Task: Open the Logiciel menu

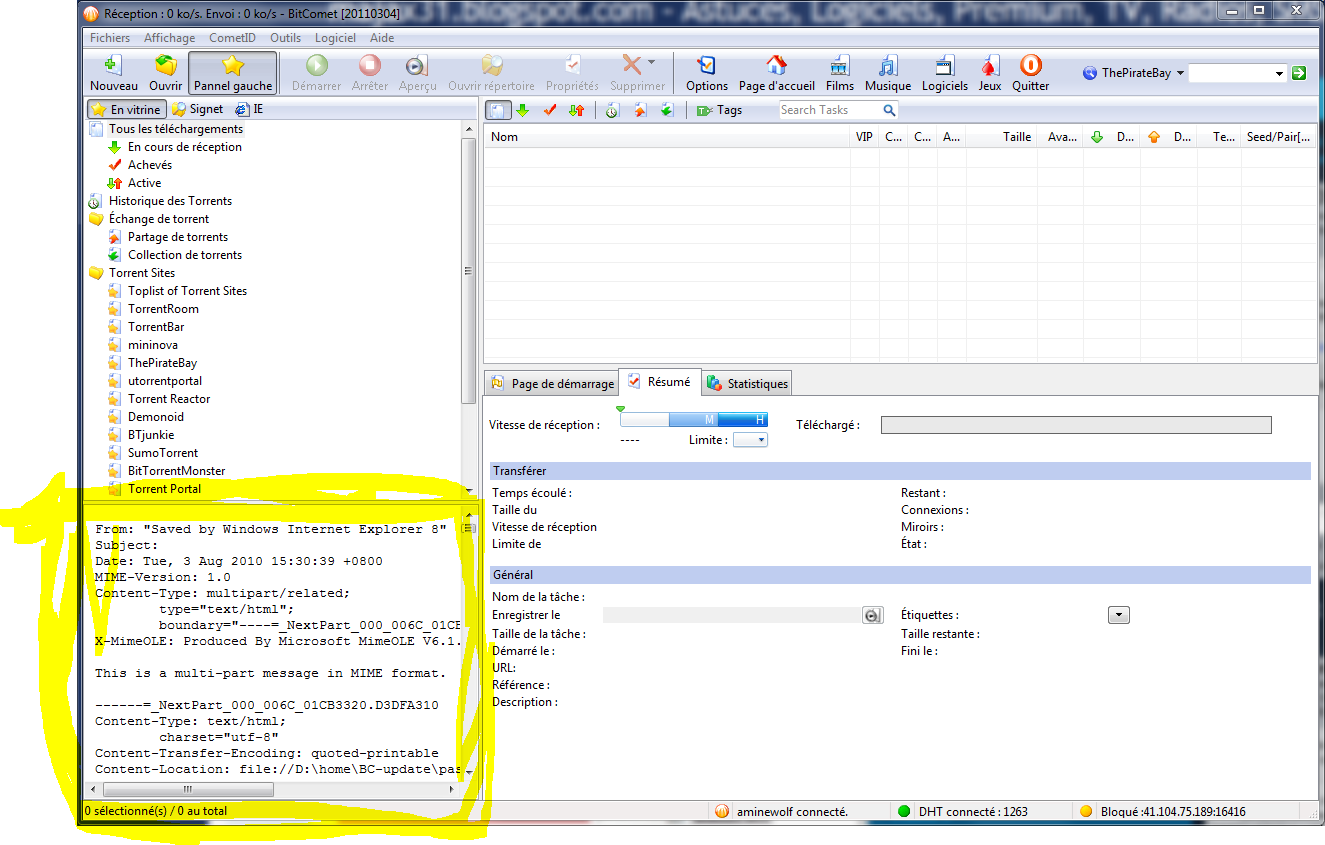Action: pos(335,38)
